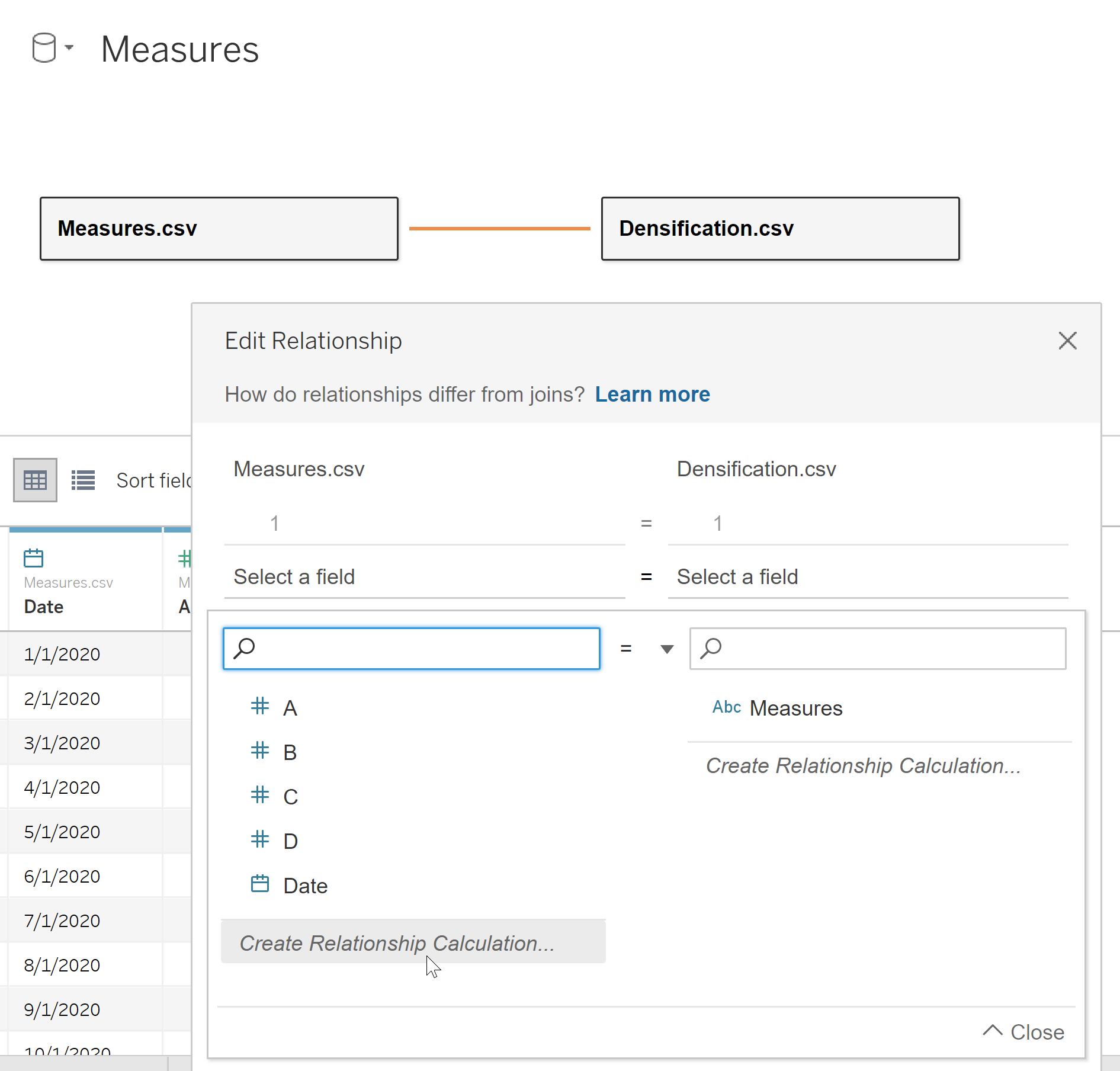Switch to the metadata list view icon
1120x1071 pixels.
pyautogui.click(x=83, y=480)
